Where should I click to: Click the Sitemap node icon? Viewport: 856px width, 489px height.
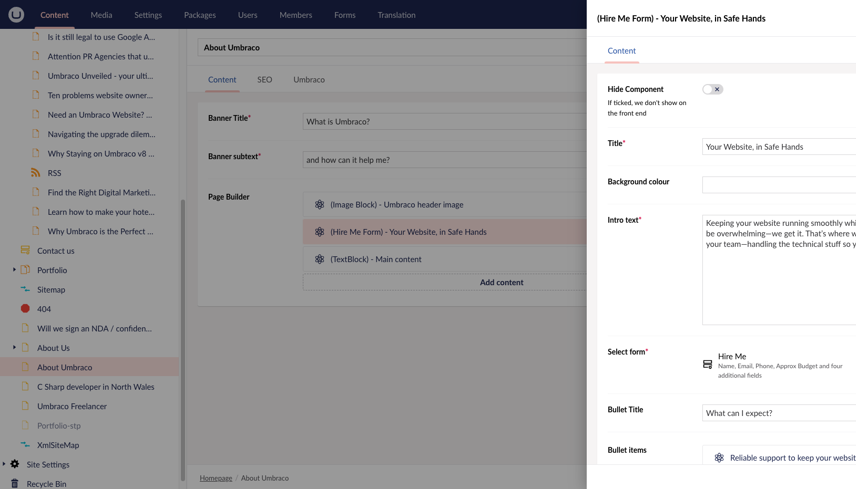[25, 289]
